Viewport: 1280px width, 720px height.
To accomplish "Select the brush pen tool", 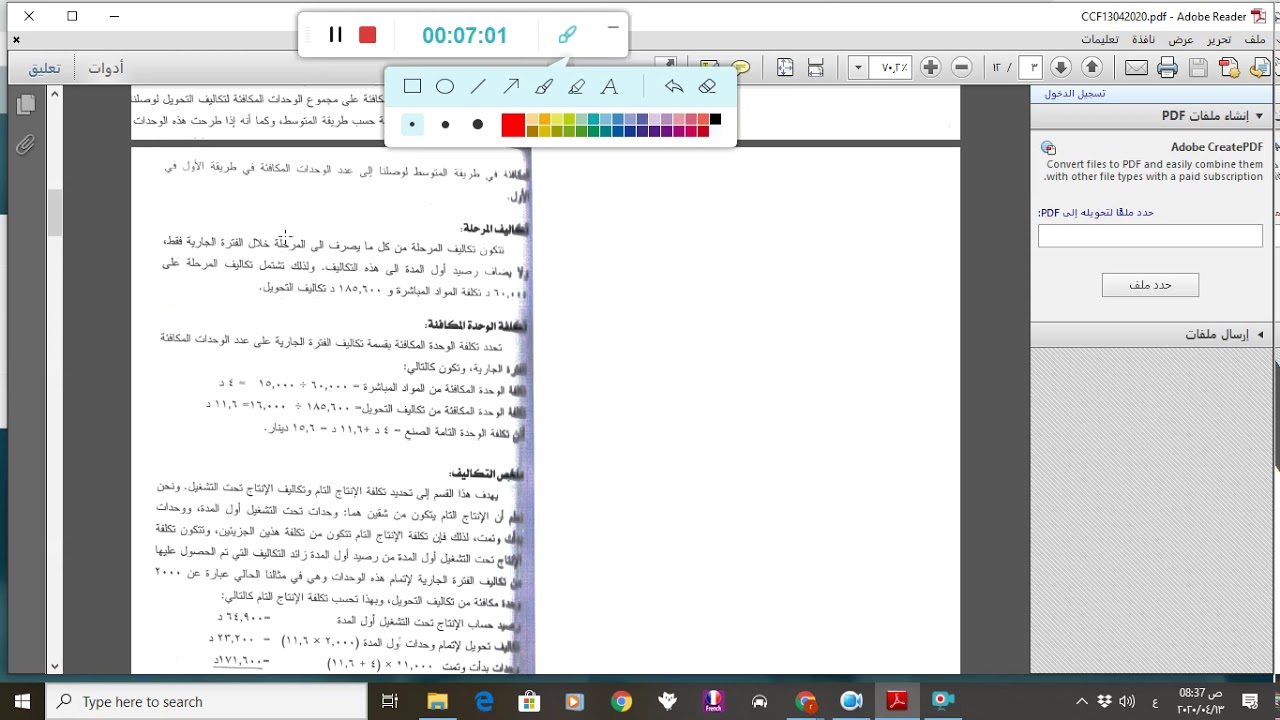I will 544,87.
